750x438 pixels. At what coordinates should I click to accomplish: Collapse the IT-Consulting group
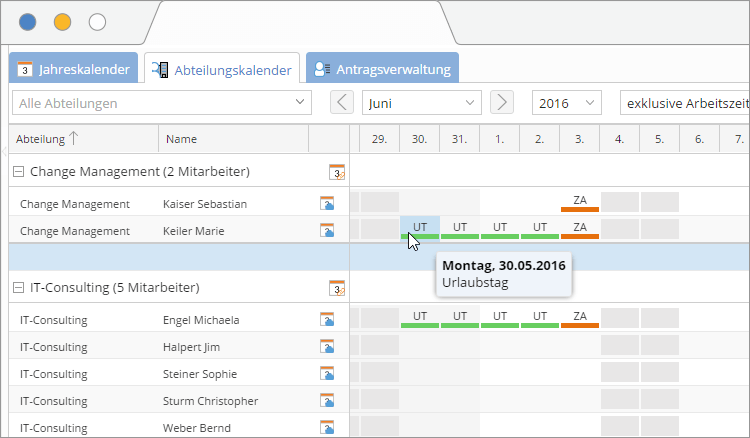[x=18, y=288]
